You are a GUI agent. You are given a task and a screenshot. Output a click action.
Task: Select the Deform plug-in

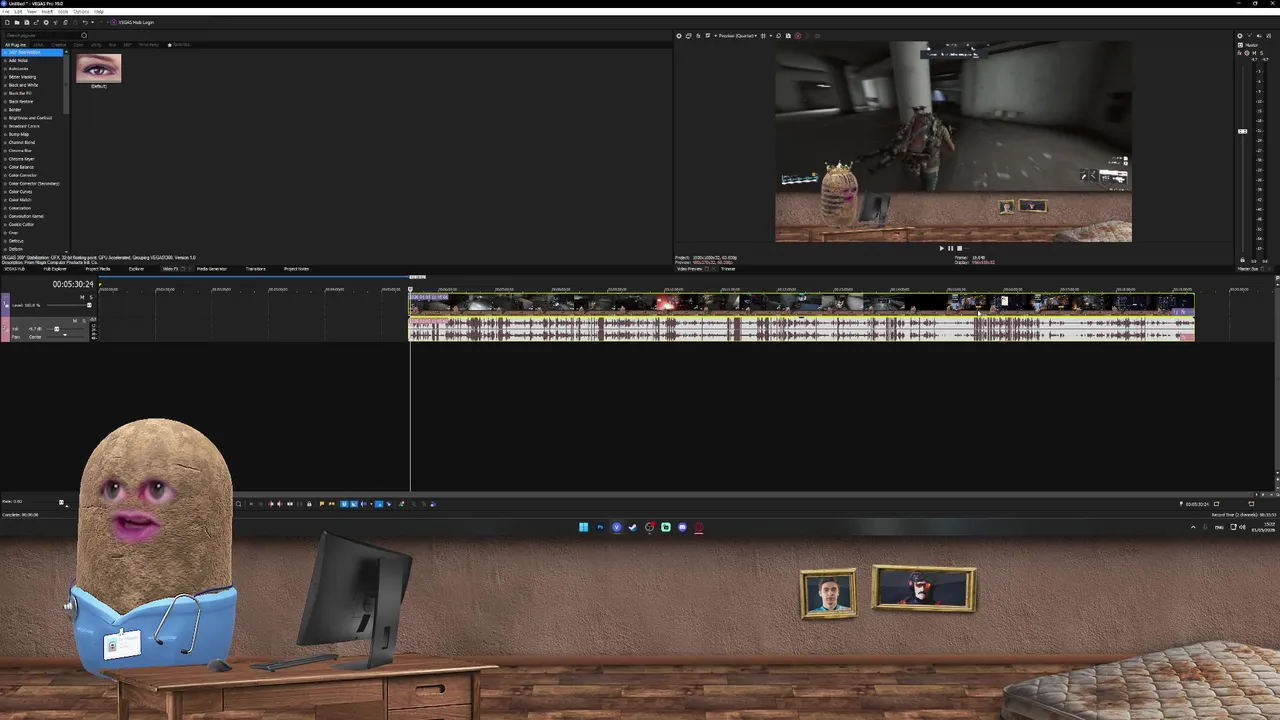[16, 249]
